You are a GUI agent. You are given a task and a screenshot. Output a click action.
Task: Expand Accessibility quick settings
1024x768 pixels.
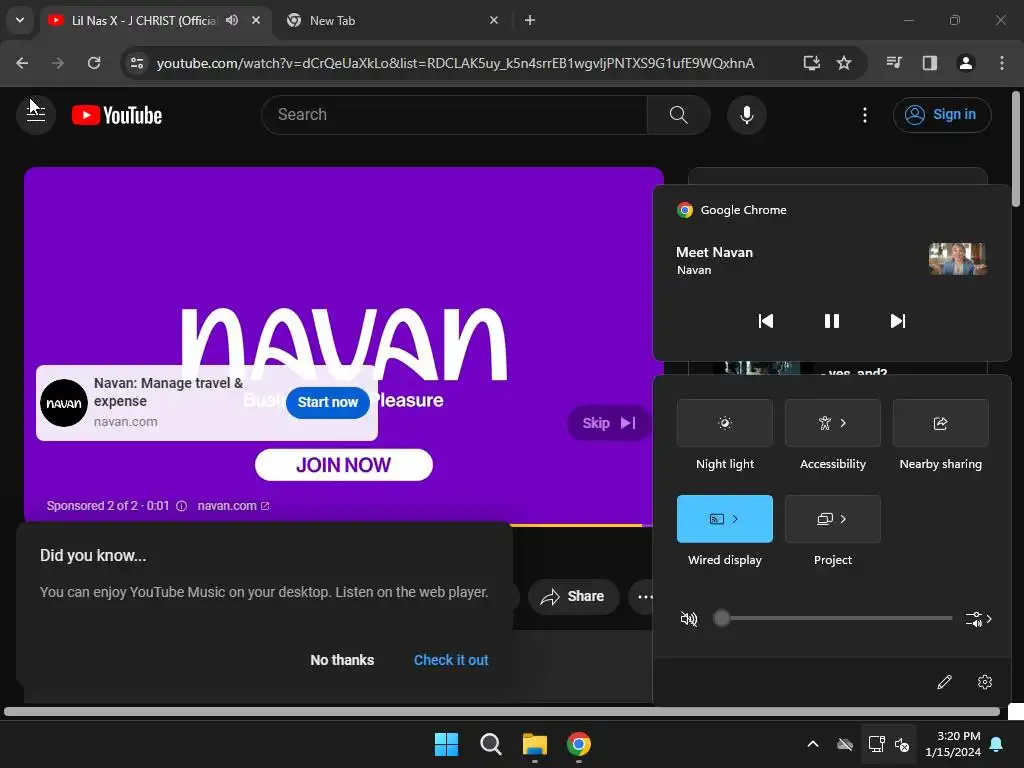click(x=833, y=423)
